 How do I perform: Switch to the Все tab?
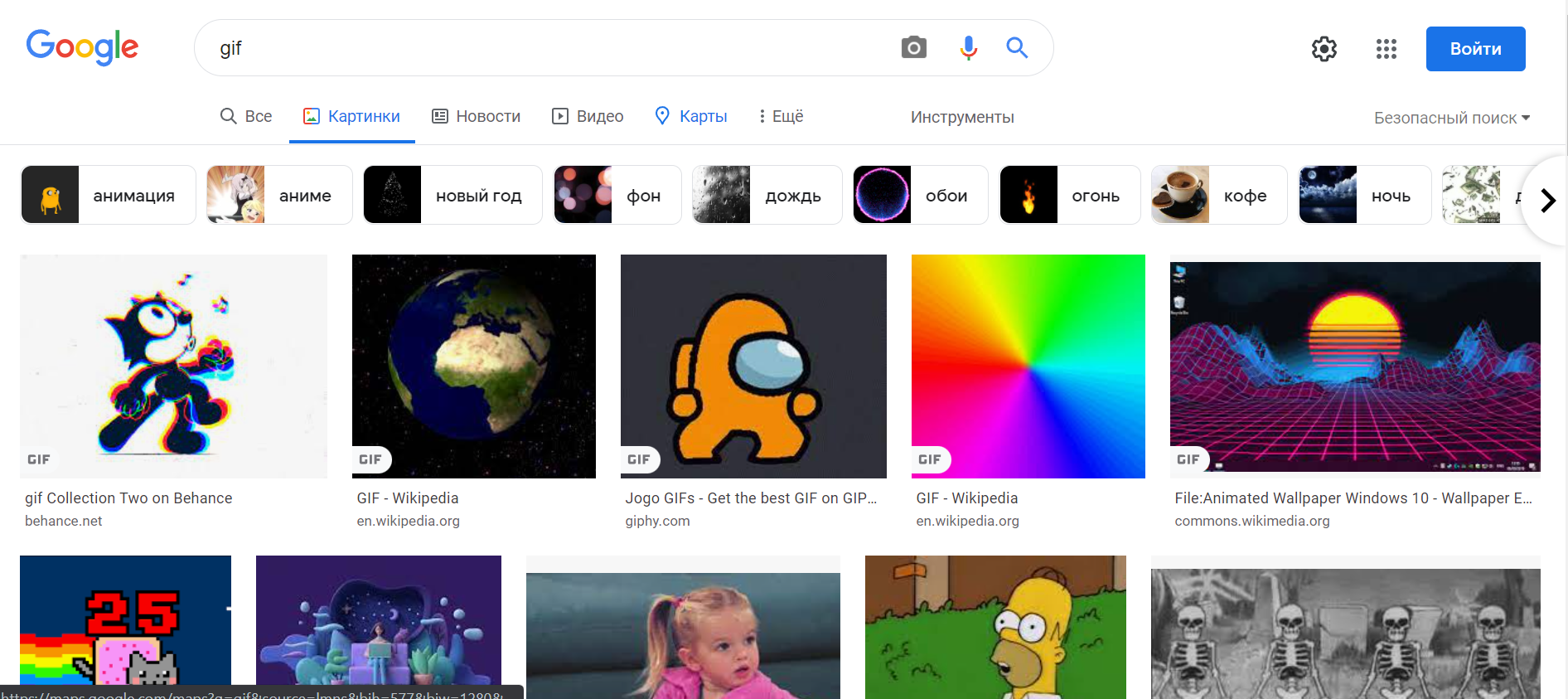[246, 117]
